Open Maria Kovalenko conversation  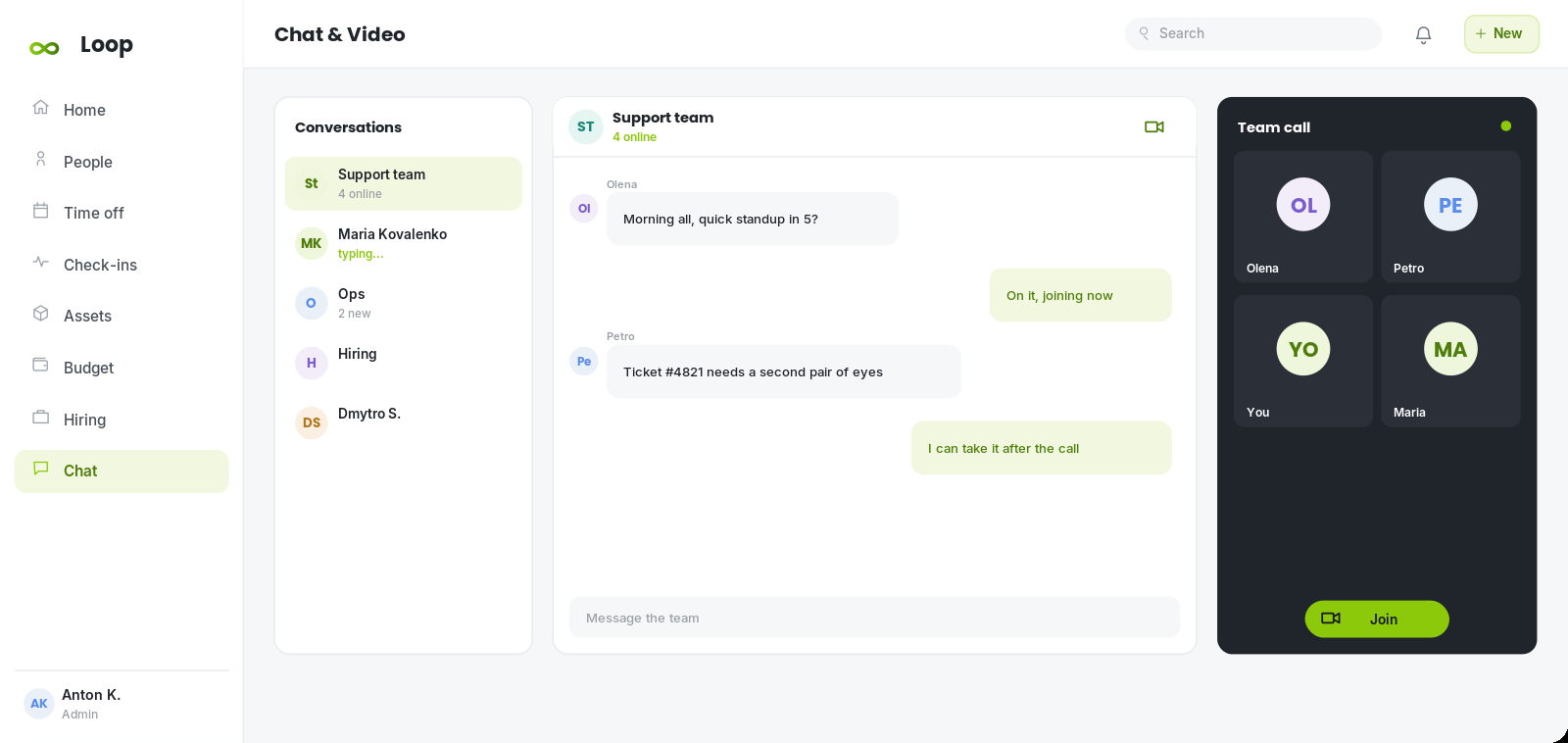[x=403, y=243]
